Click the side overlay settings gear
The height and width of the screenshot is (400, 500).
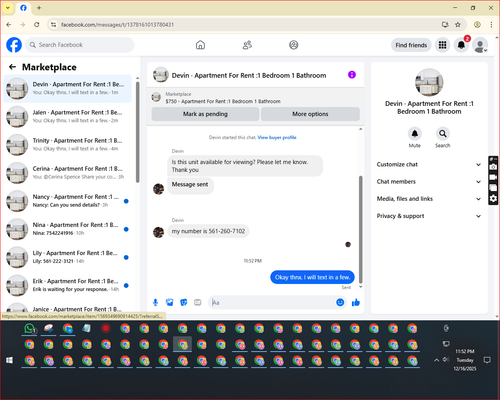coord(493,199)
